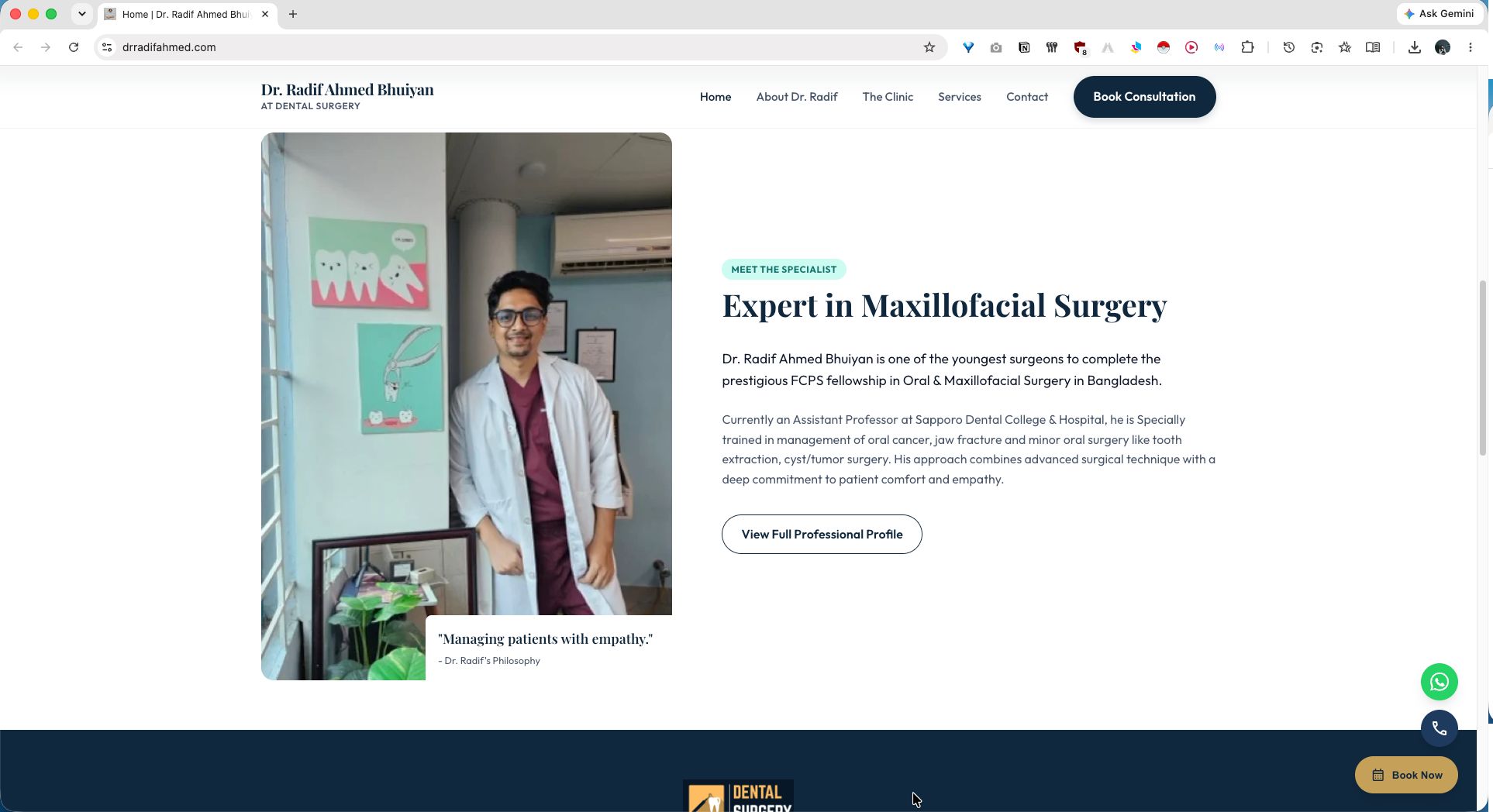Bookmark this page with the star icon
Viewport: 1493px width, 812px height.
pyautogui.click(x=929, y=47)
